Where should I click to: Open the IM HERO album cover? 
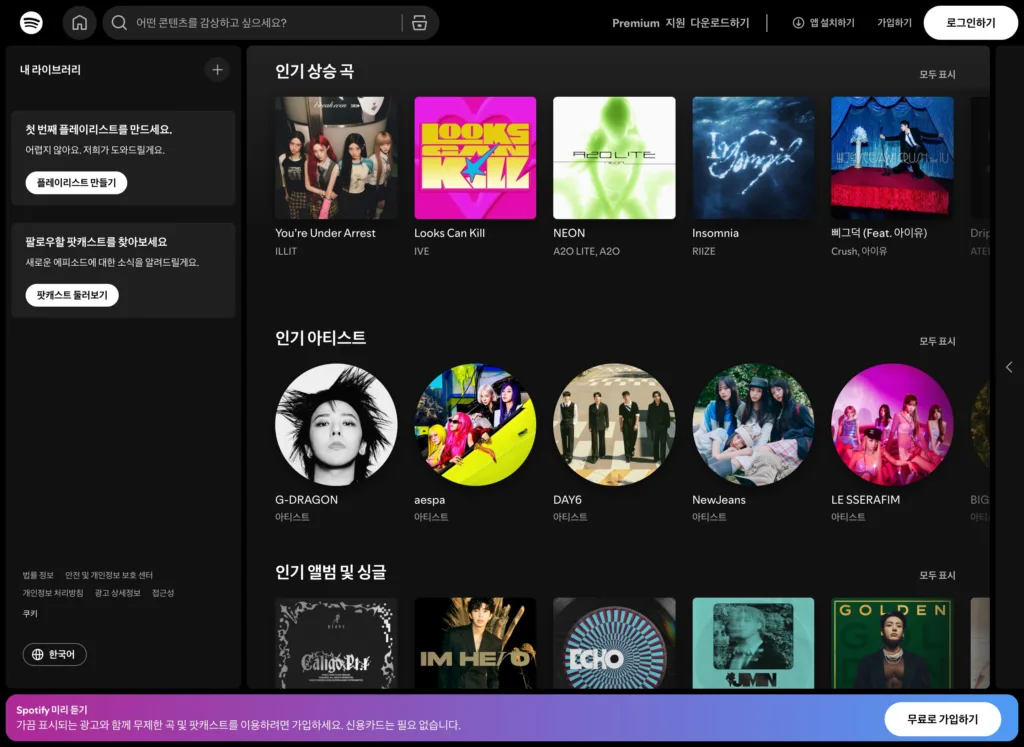tap(475, 643)
